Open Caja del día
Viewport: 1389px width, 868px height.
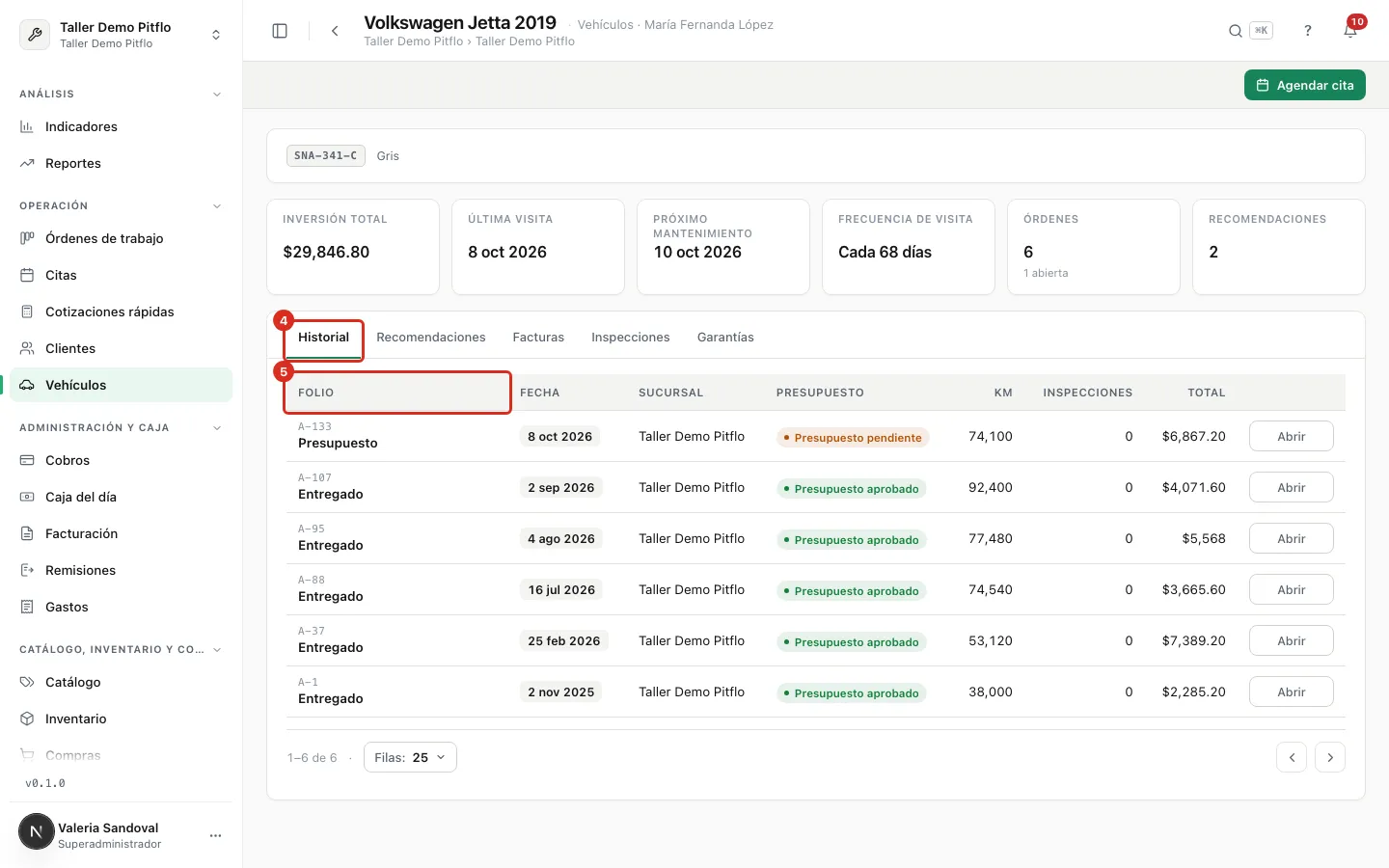point(121,497)
